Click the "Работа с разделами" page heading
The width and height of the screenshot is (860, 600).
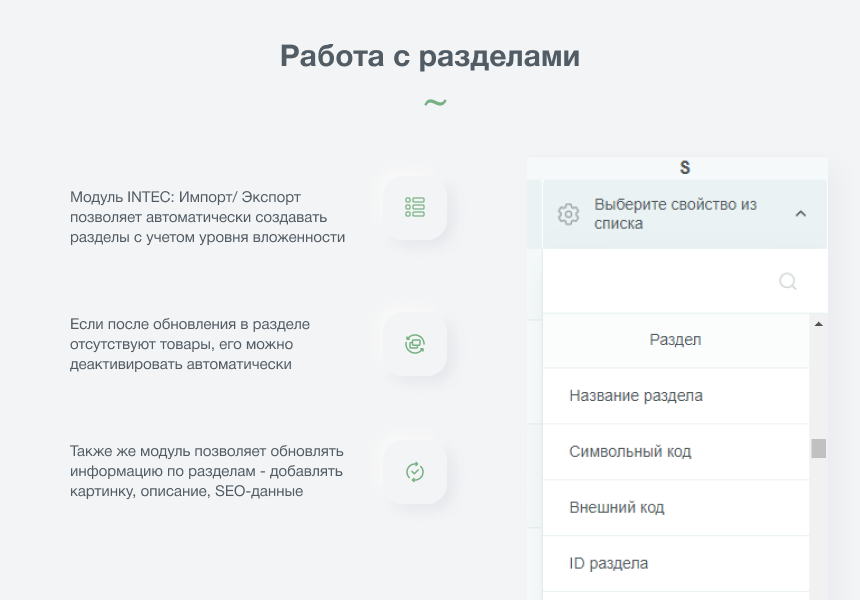(430, 56)
